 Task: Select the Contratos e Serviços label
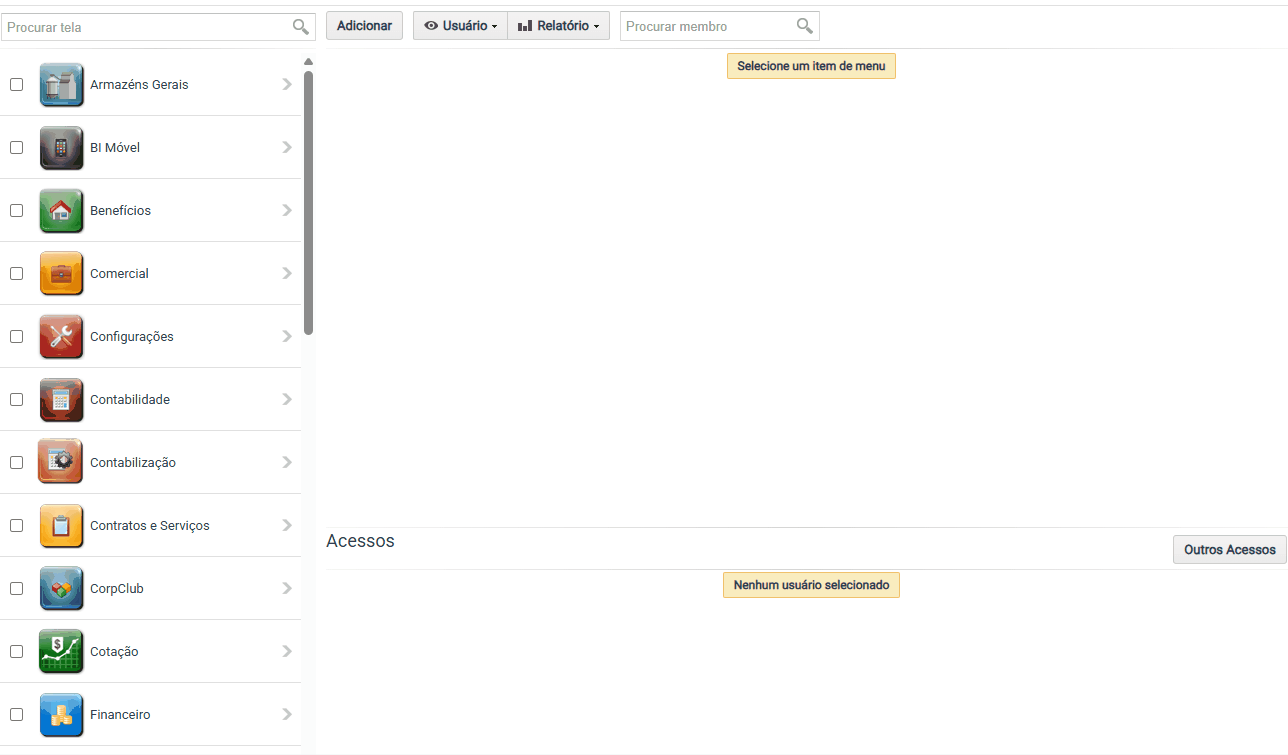pyautogui.click(x=150, y=526)
